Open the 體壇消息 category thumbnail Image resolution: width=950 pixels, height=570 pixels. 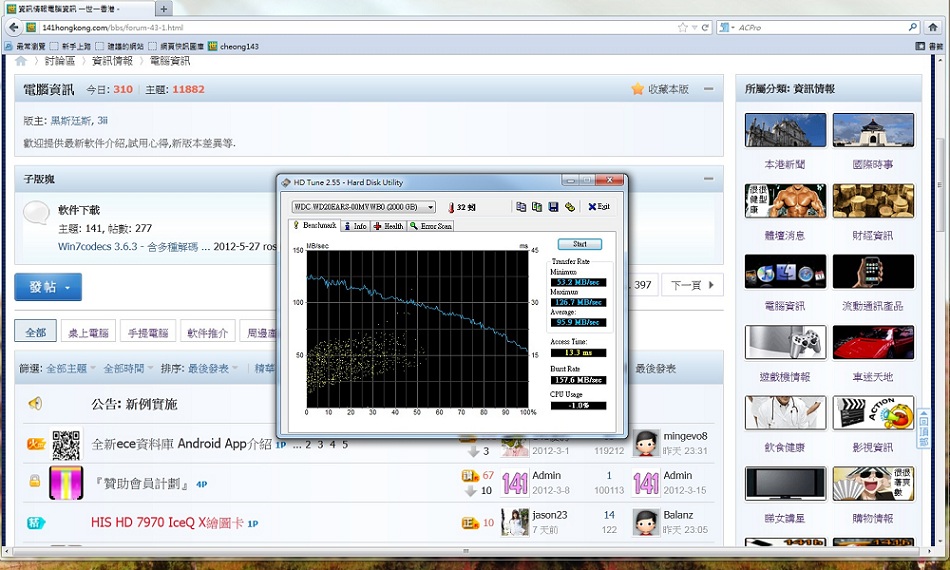[x=785, y=200]
